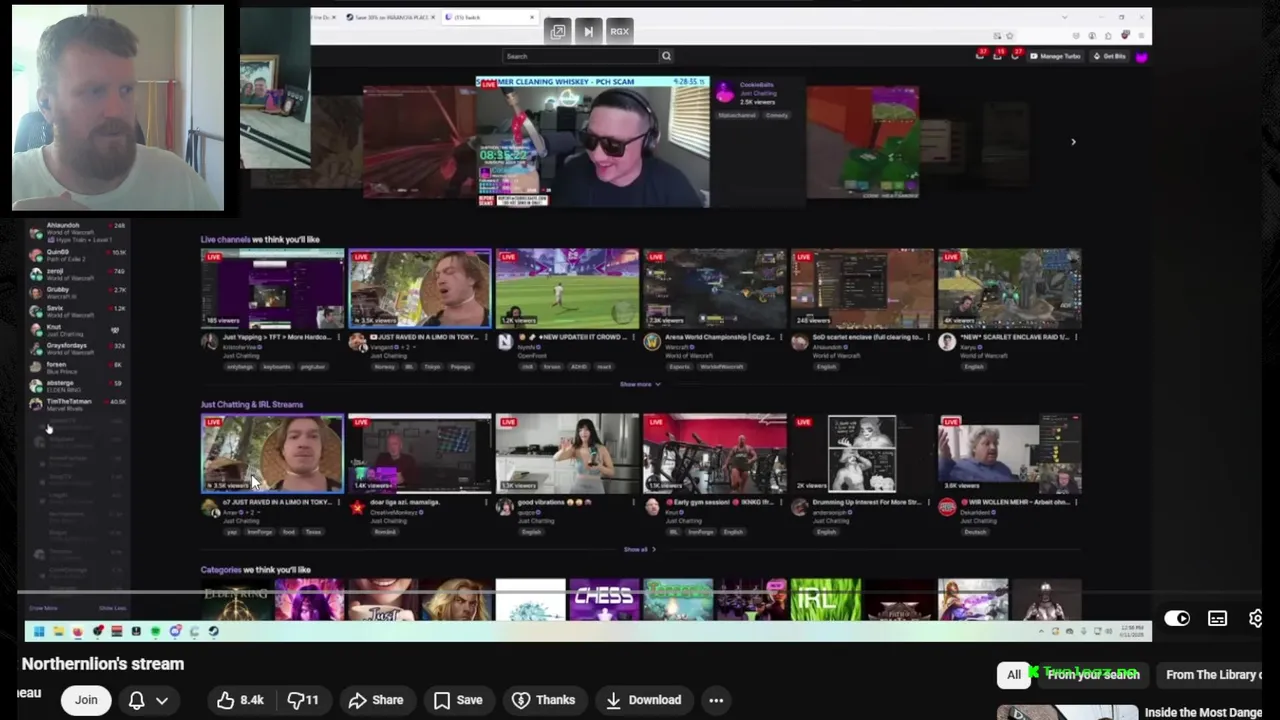Open TimTheTatman channel in sidebar
Image resolution: width=1280 pixels, height=720 pixels.
tap(78, 404)
